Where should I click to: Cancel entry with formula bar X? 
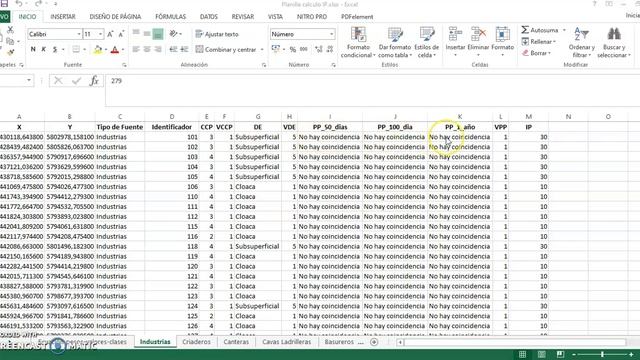(58, 81)
